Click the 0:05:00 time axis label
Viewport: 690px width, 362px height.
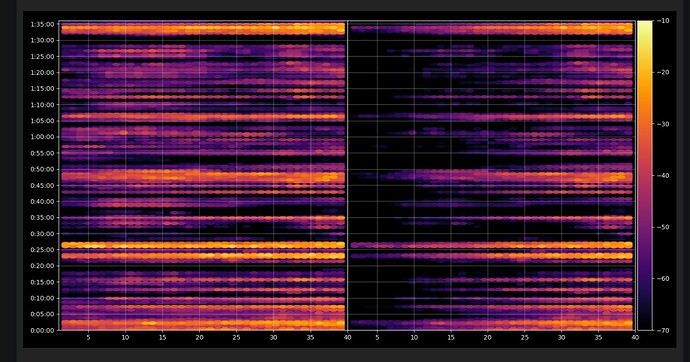coord(42,314)
